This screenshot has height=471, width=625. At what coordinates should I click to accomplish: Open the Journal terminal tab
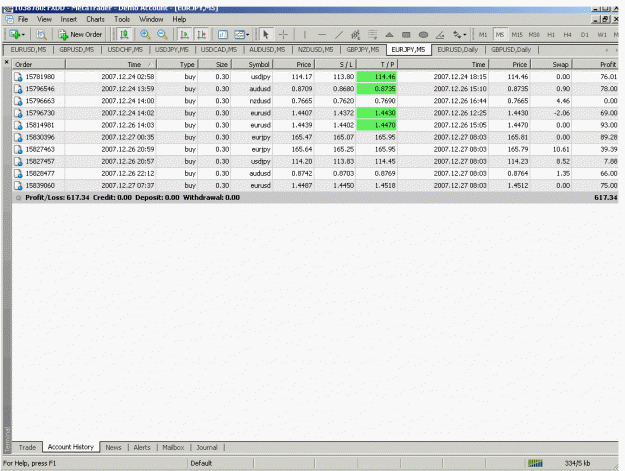pos(206,447)
